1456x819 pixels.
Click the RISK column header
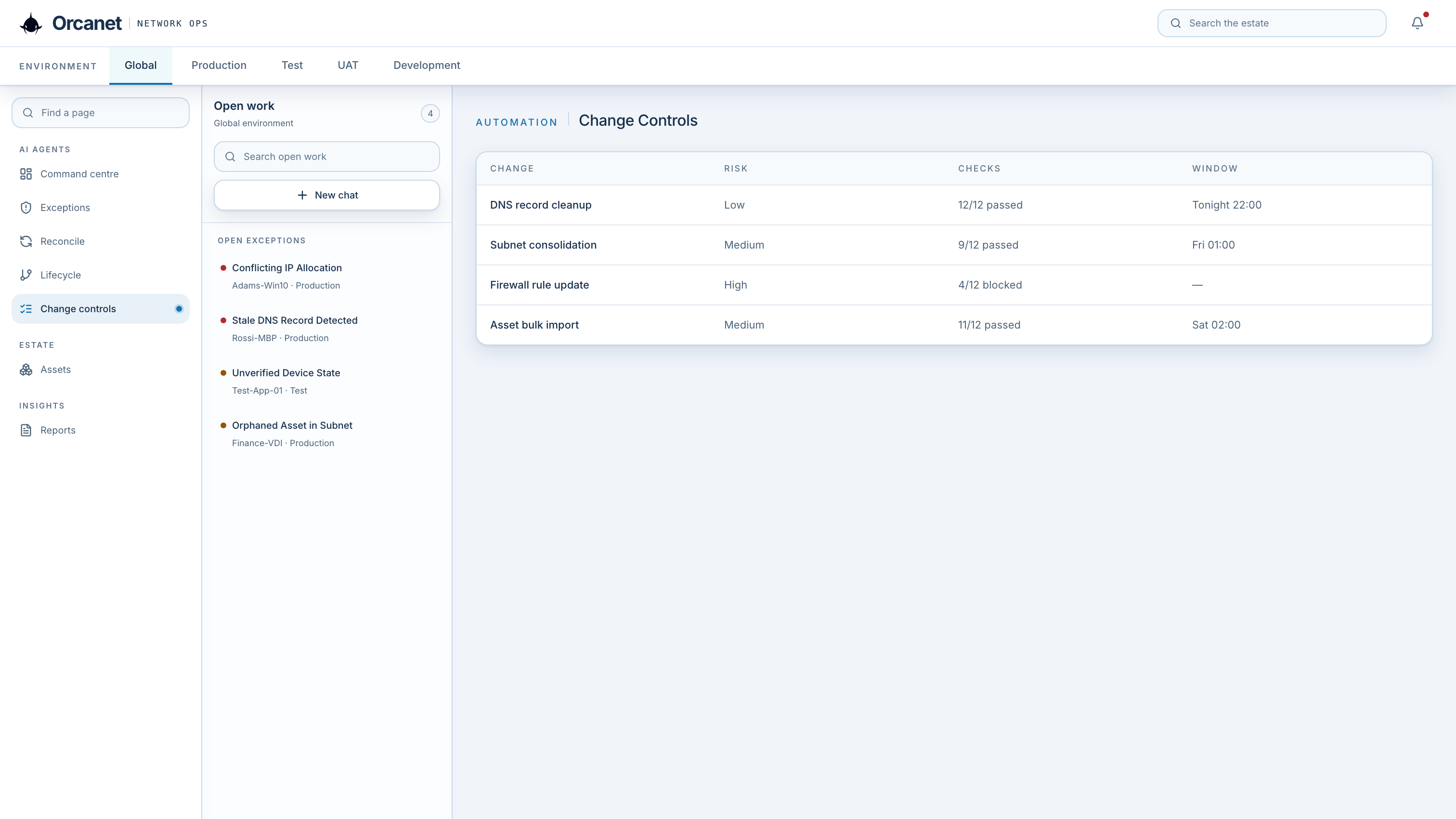[x=735, y=169]
